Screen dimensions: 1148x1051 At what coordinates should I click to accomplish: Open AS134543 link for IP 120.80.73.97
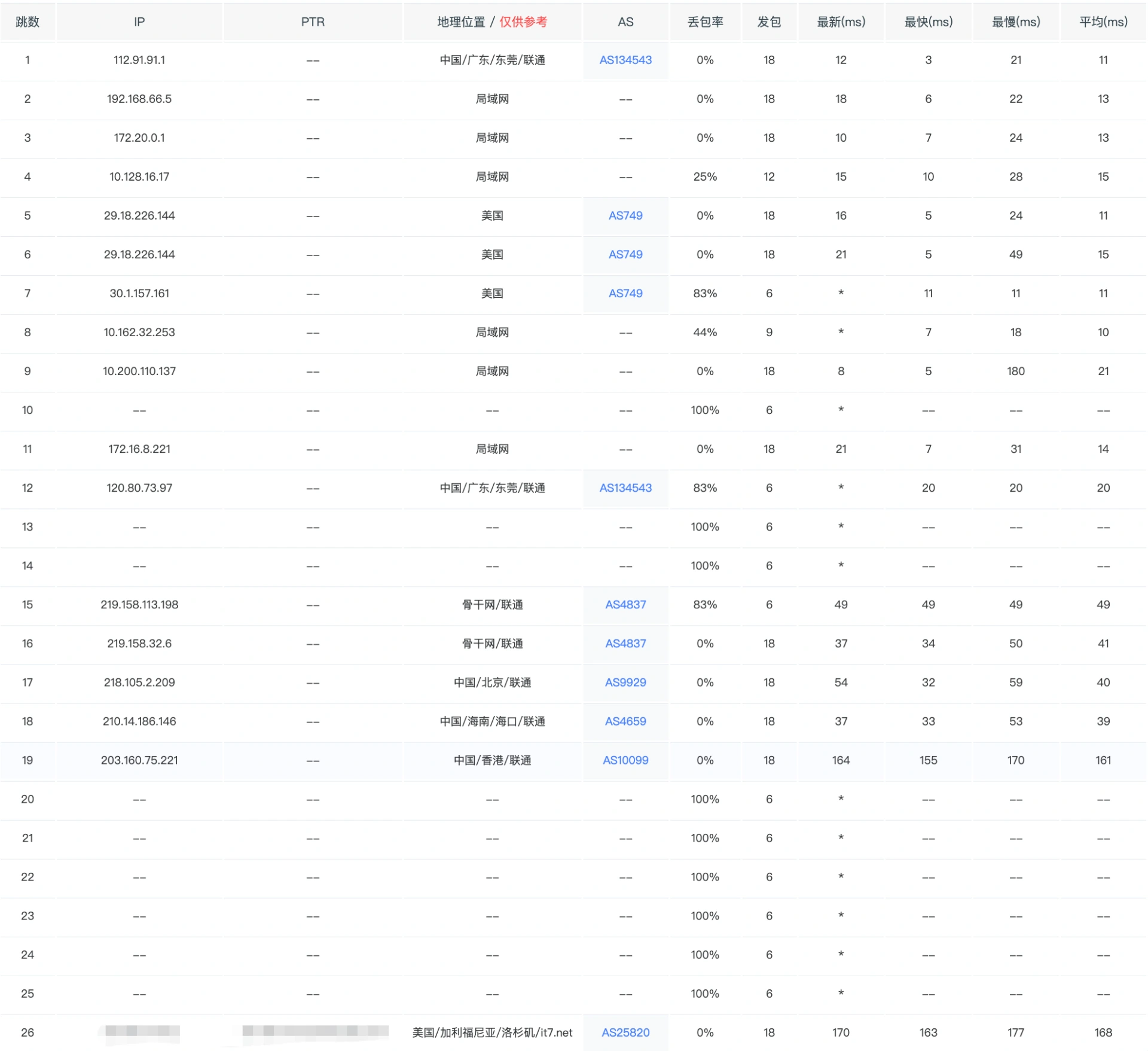click(x=625, y=488)
